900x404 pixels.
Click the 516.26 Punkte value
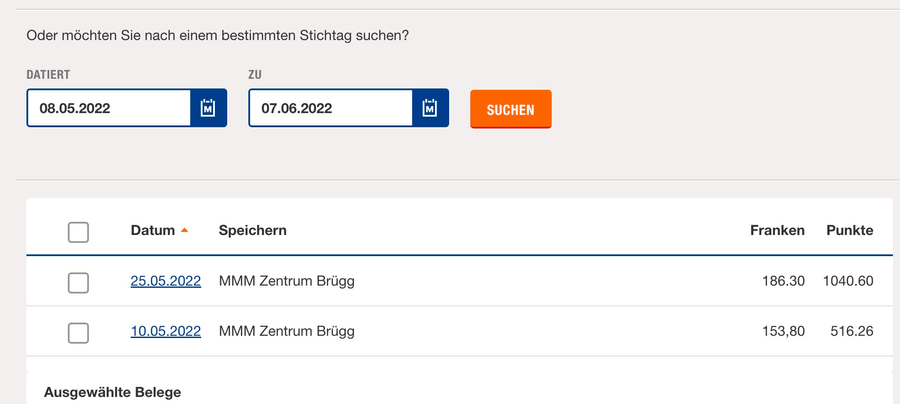point(852,331)
